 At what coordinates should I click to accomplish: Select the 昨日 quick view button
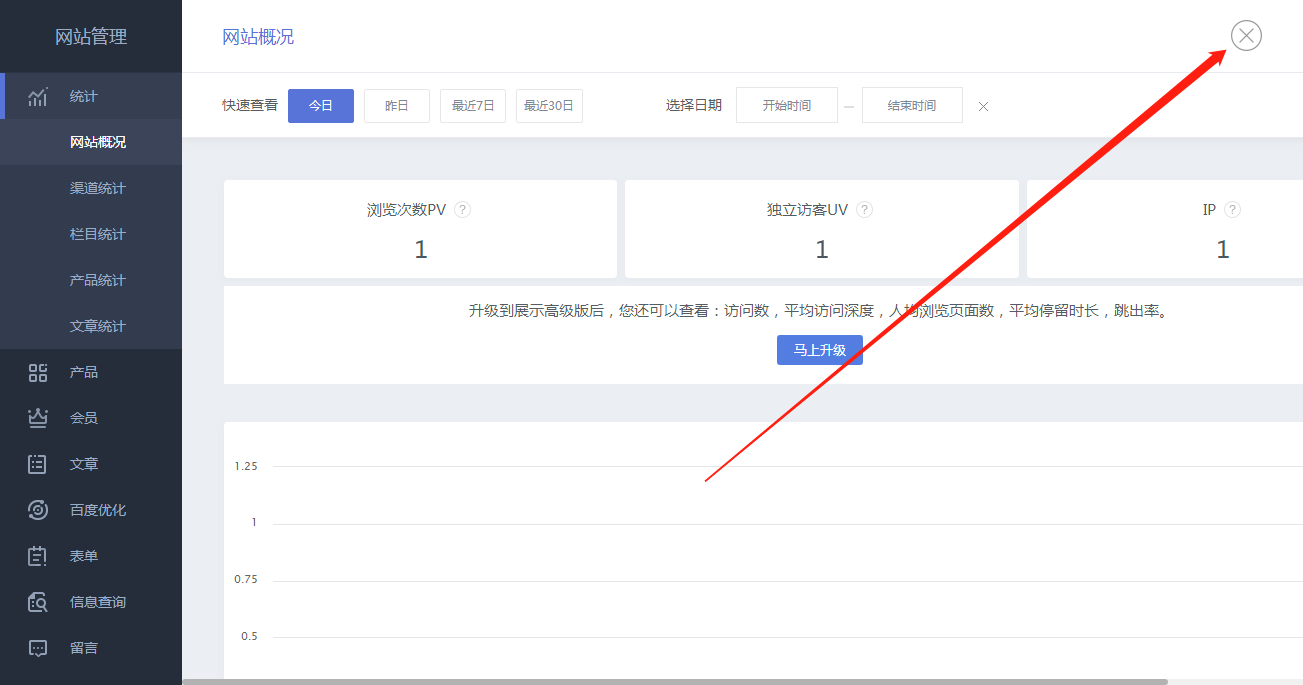click(397, 105)
